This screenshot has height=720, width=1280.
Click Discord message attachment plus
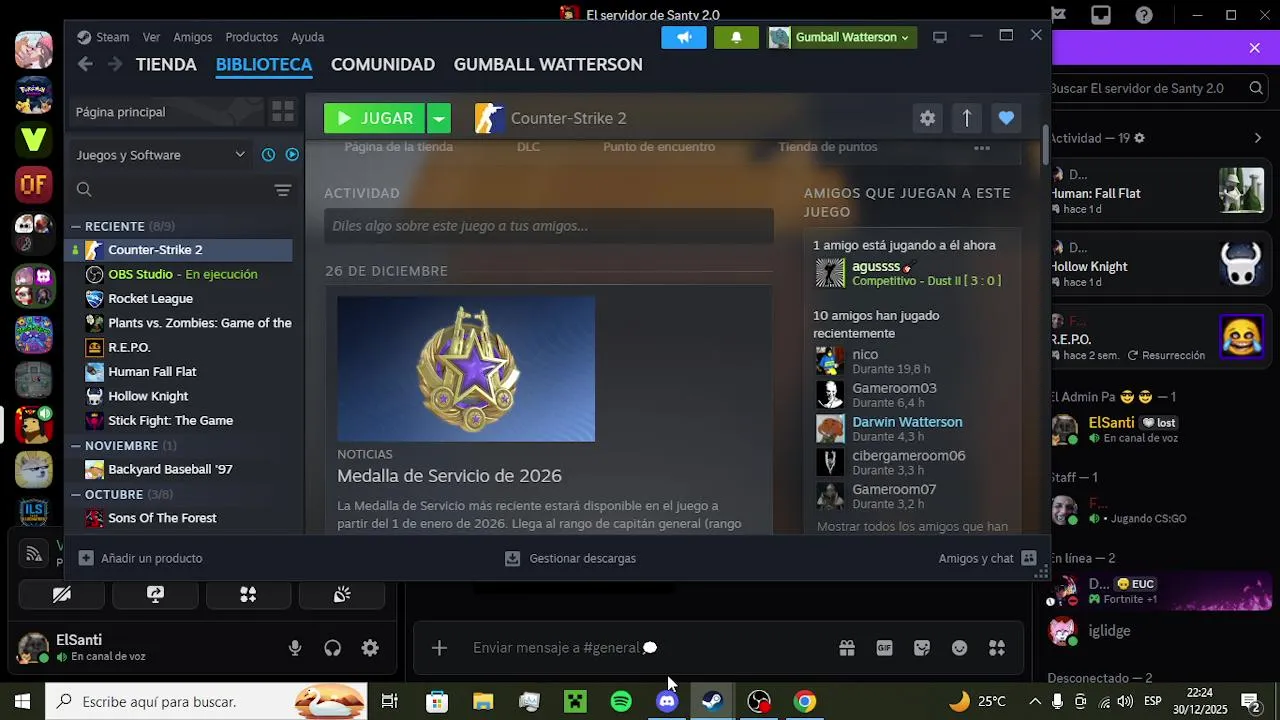click(x=439, y=648)
